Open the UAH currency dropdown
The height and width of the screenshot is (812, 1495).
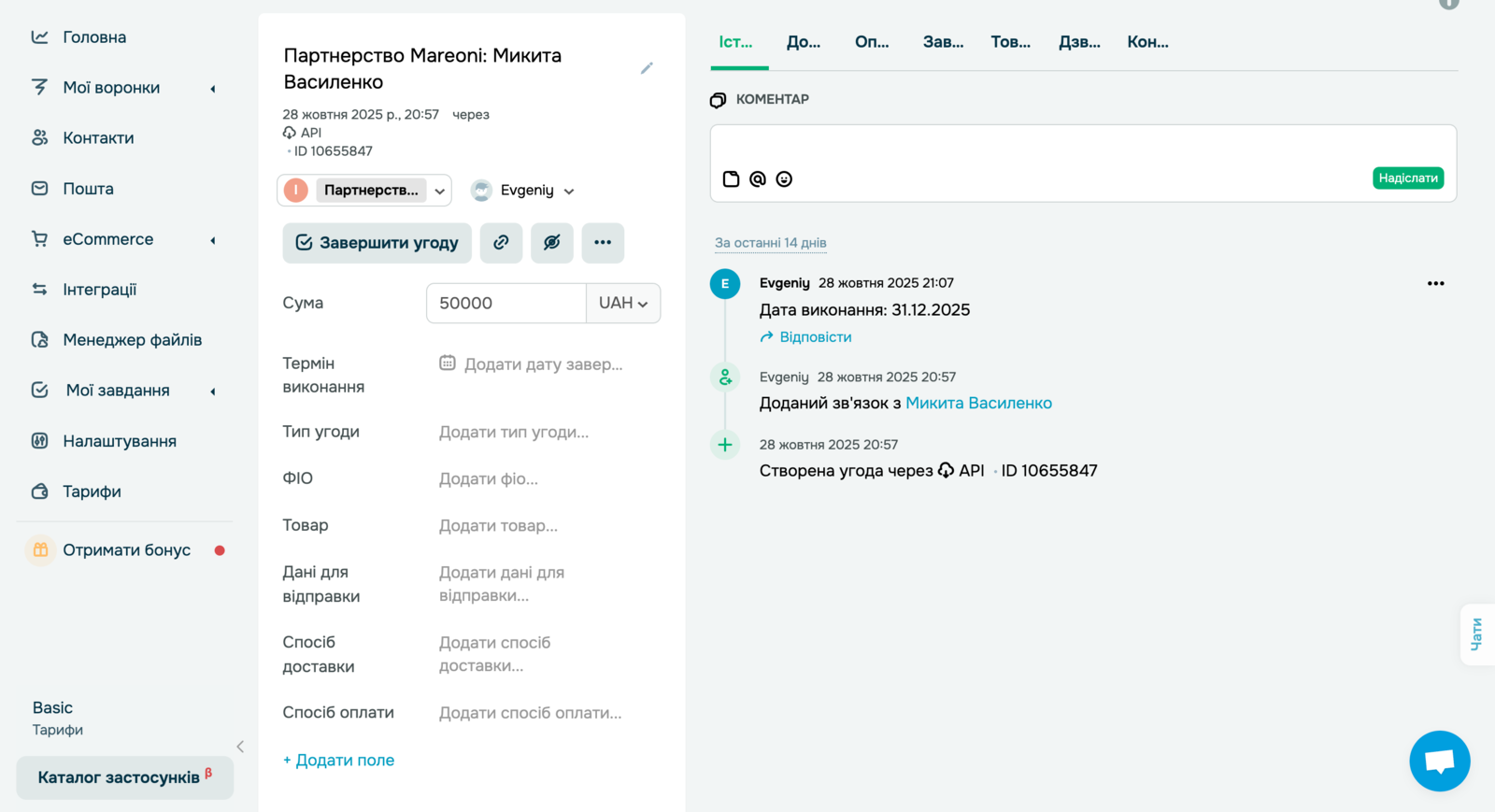(x=623, y=304)
